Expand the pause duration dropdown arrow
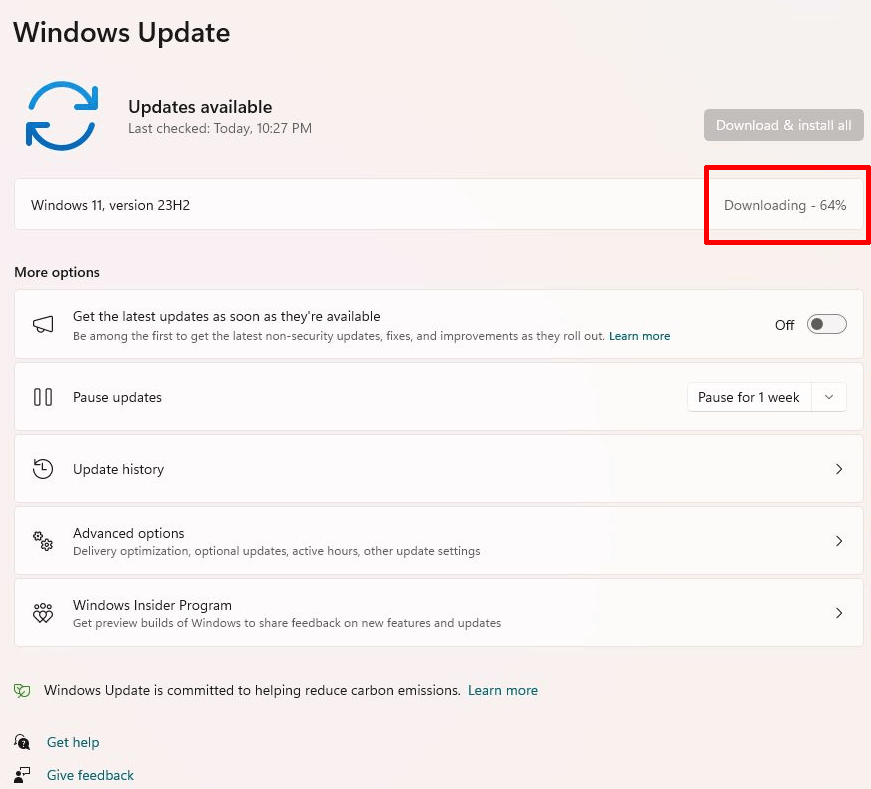The height and width of the screenshot is (789, 871). pyautogui.click(x=829, y=397)
